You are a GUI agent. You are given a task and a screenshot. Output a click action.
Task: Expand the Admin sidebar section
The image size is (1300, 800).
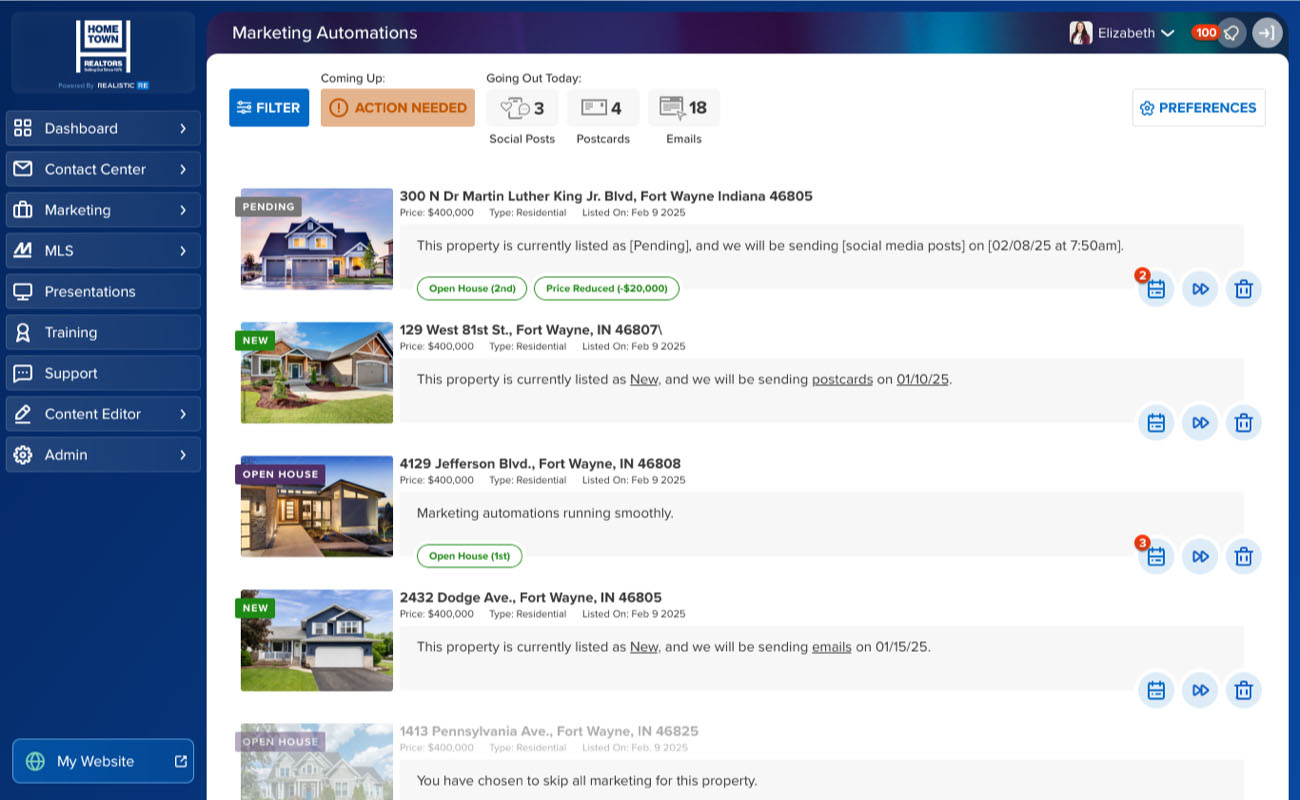coord(103,454)
